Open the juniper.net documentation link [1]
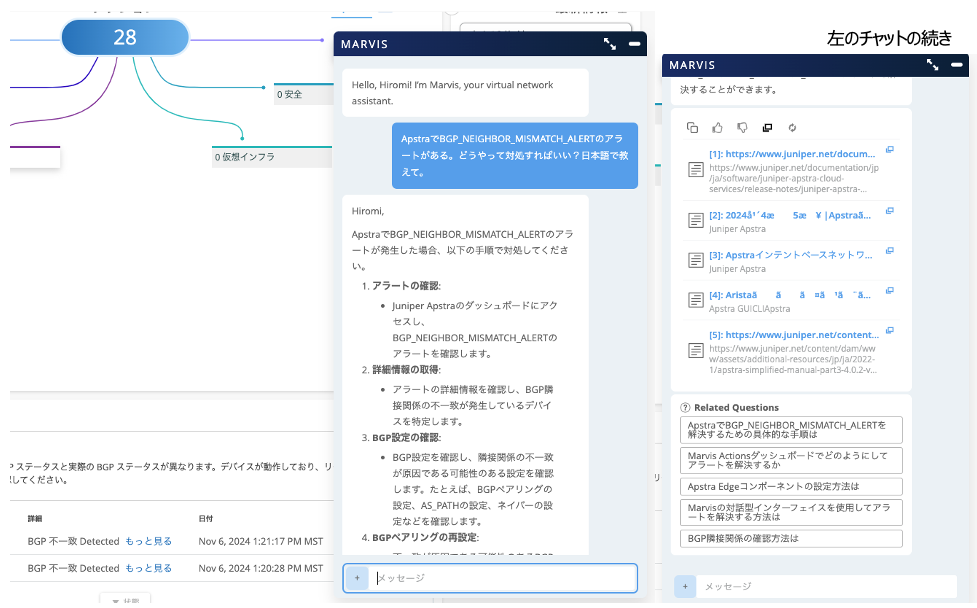977x608 pixels. 792,154
